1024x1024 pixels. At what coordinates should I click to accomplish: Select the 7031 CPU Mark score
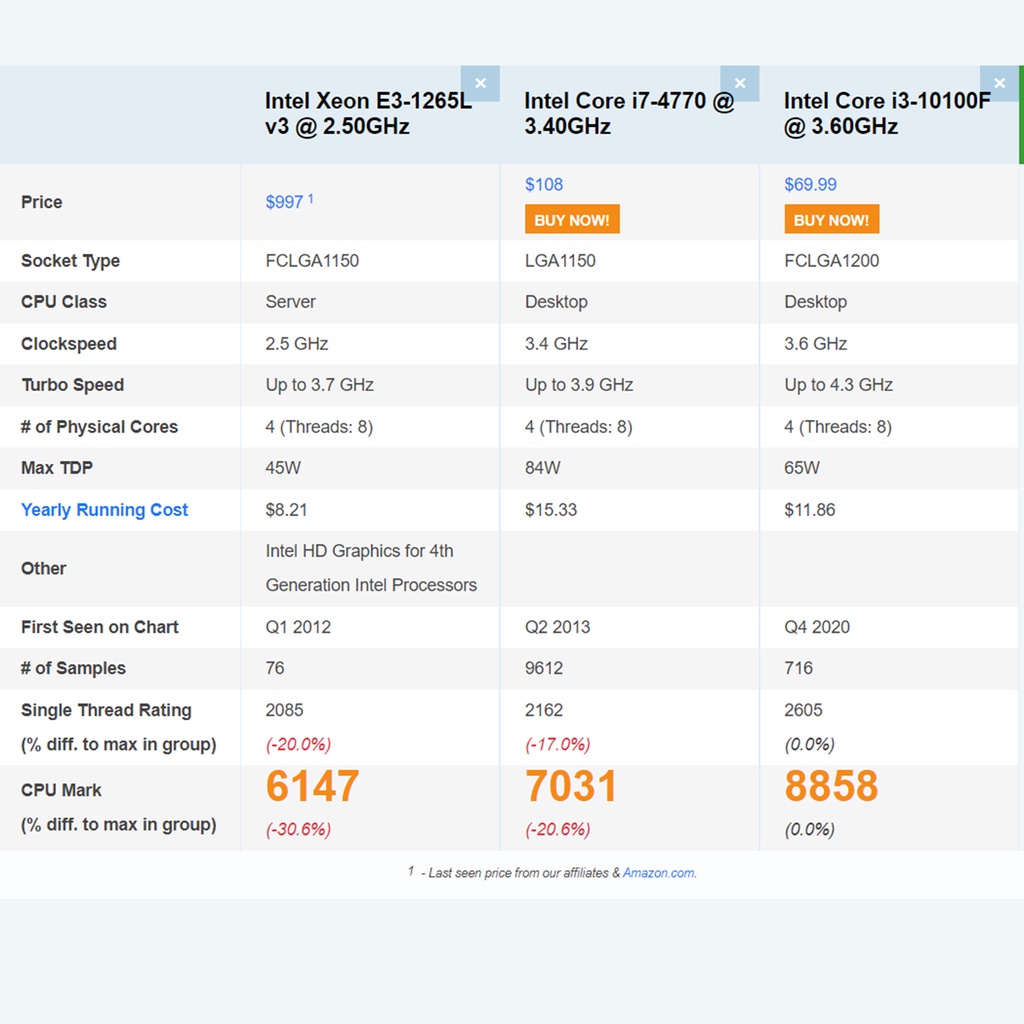571,786
